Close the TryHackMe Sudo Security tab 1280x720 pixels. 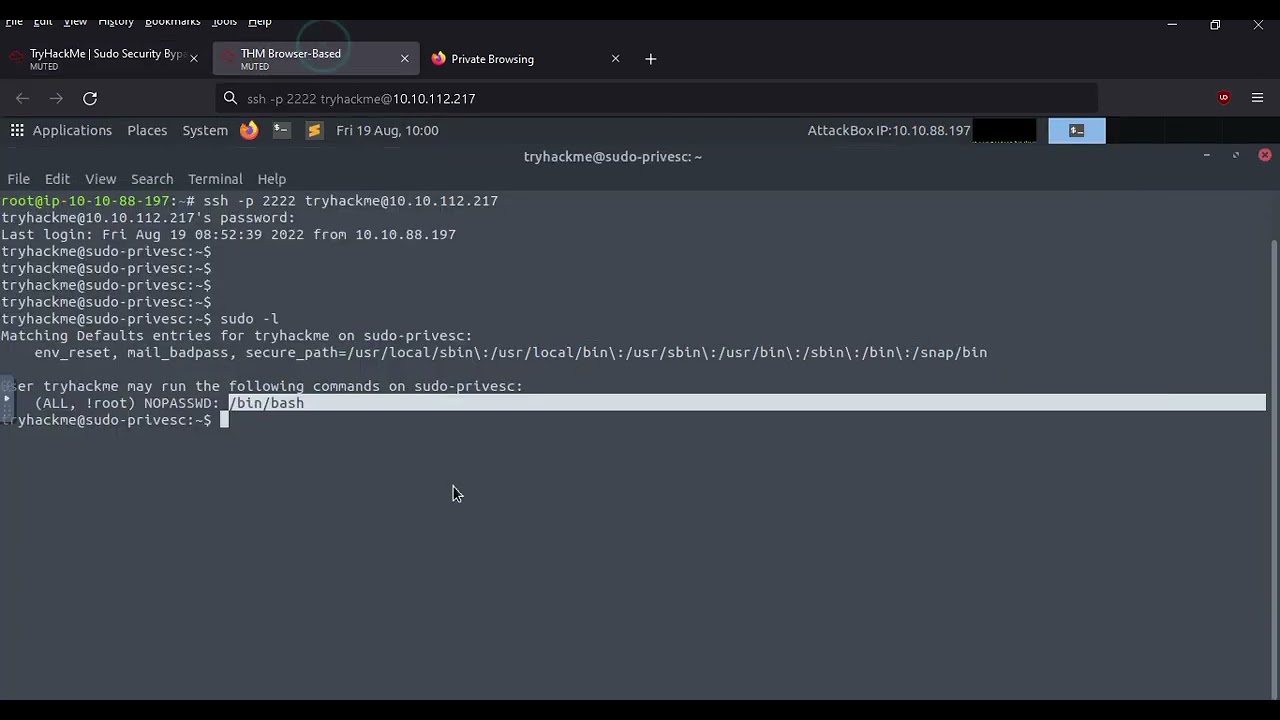pyautogui.click(x=193, y=59)
